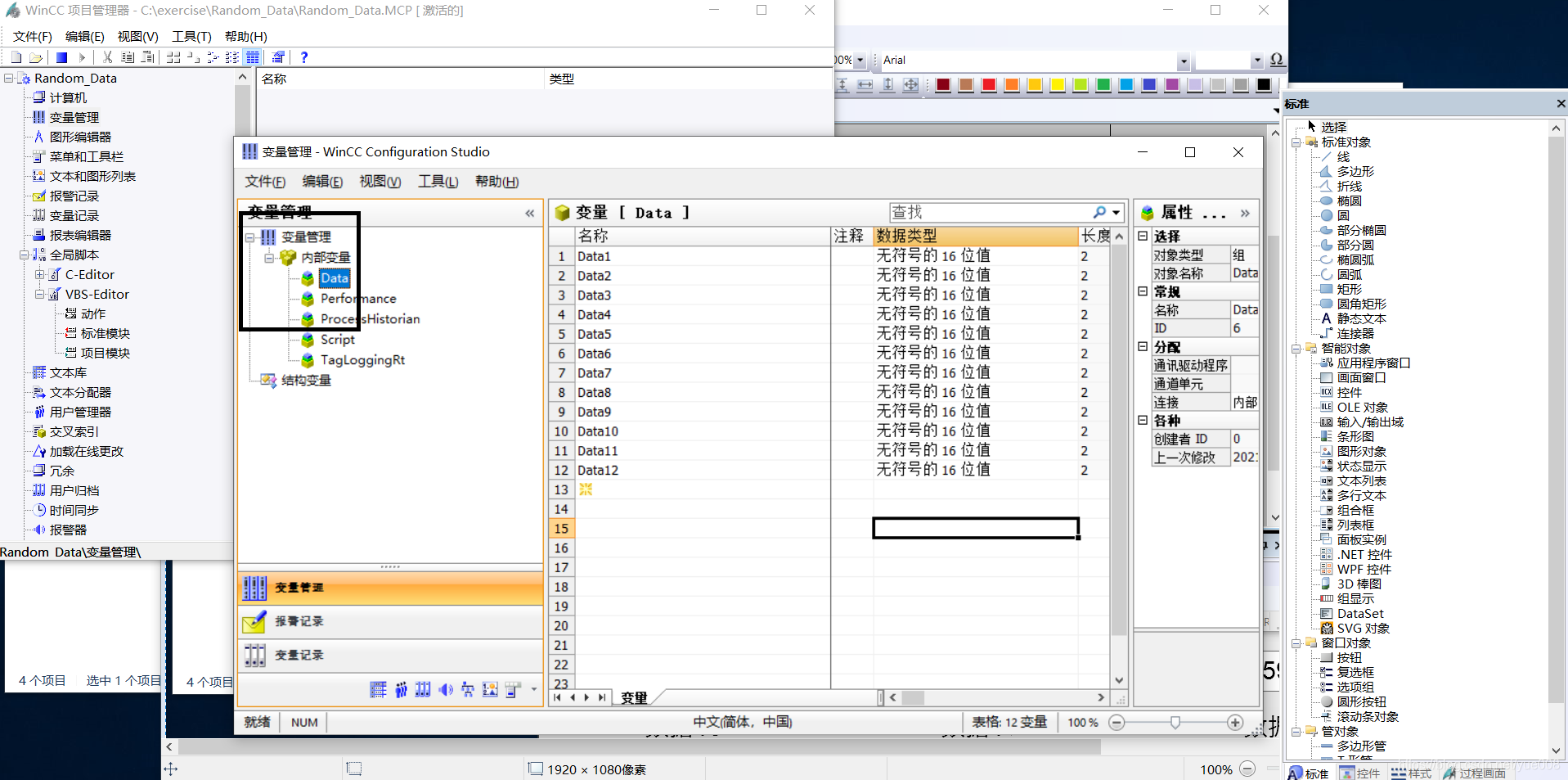Click zoom in plus button in status bar
The image size is (1568, 780).
(x=1235, y=723)
